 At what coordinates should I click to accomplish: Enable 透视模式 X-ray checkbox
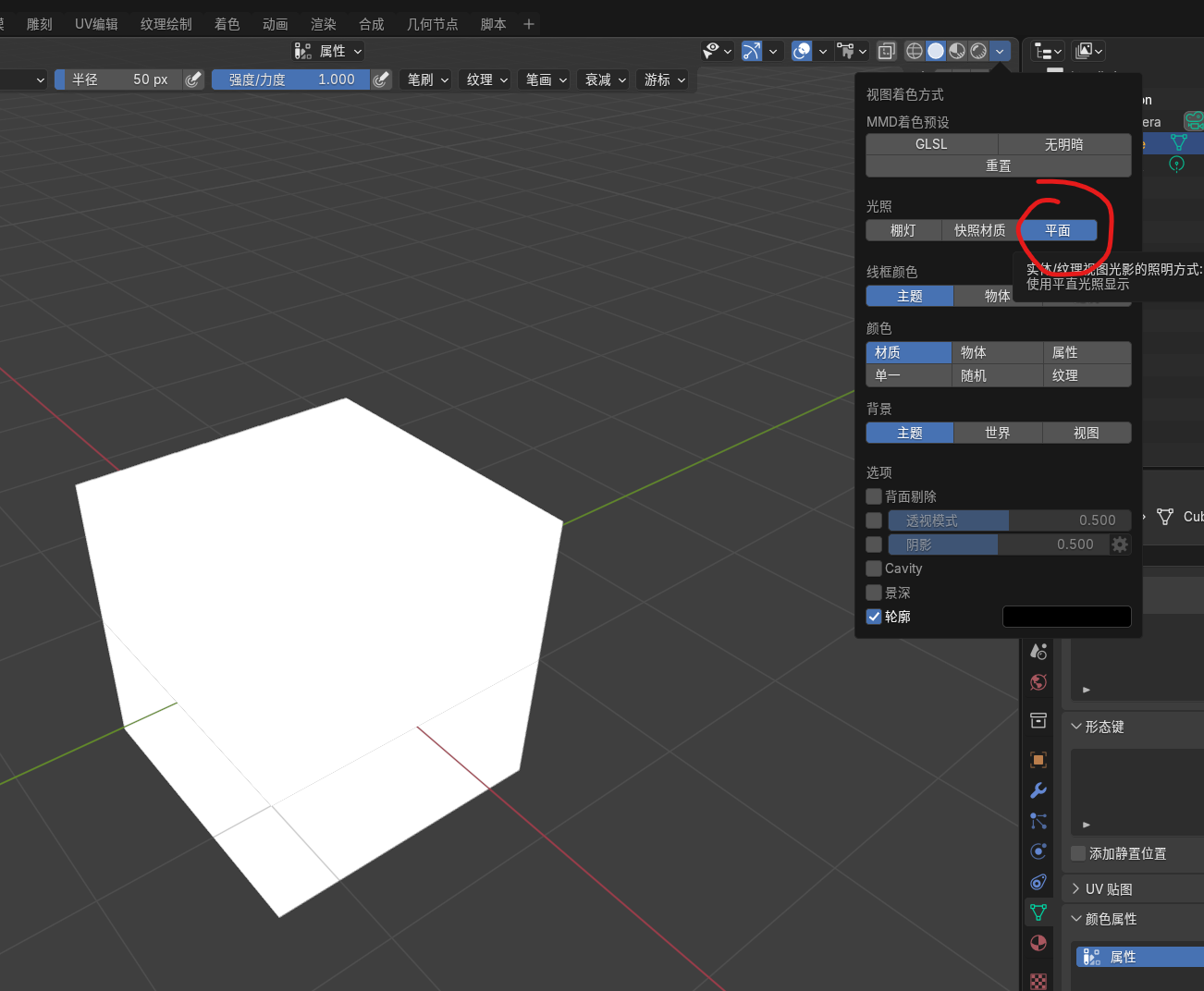(x=874, y=520)
